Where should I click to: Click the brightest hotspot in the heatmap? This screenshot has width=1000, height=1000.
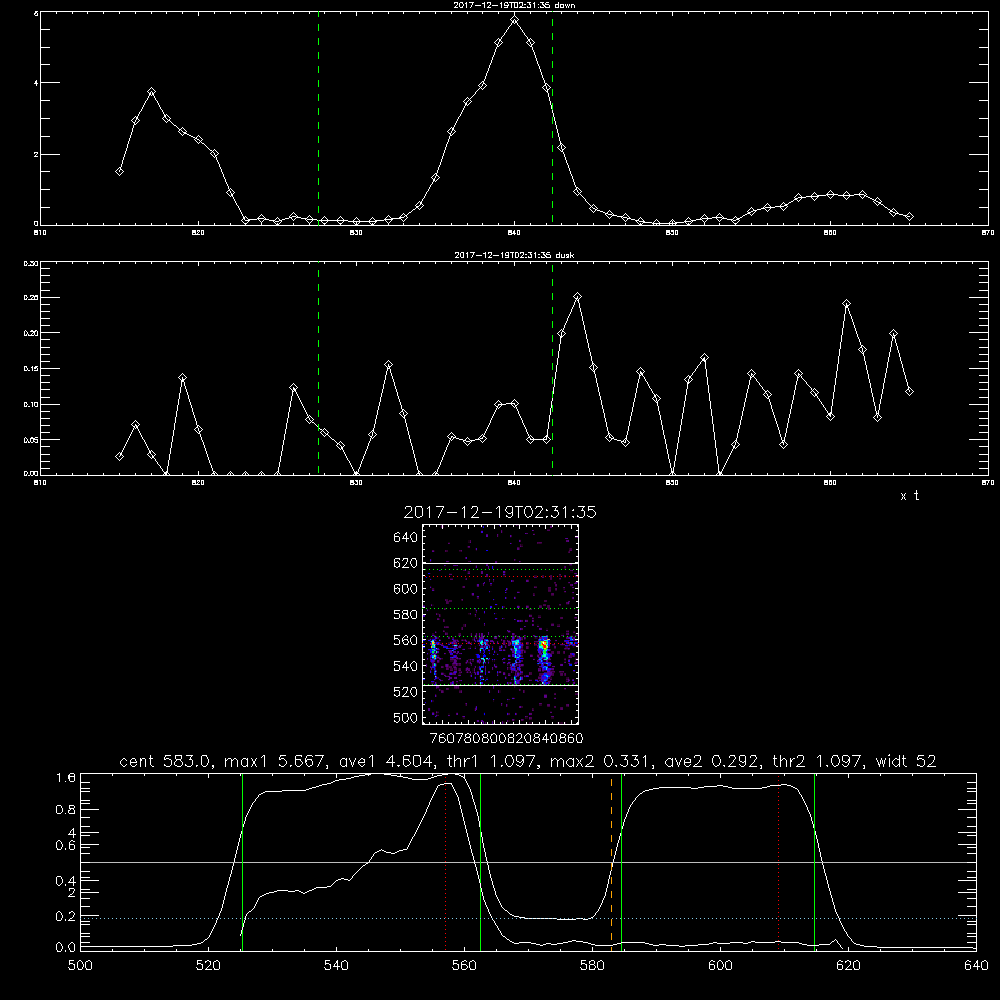(543, 645)
